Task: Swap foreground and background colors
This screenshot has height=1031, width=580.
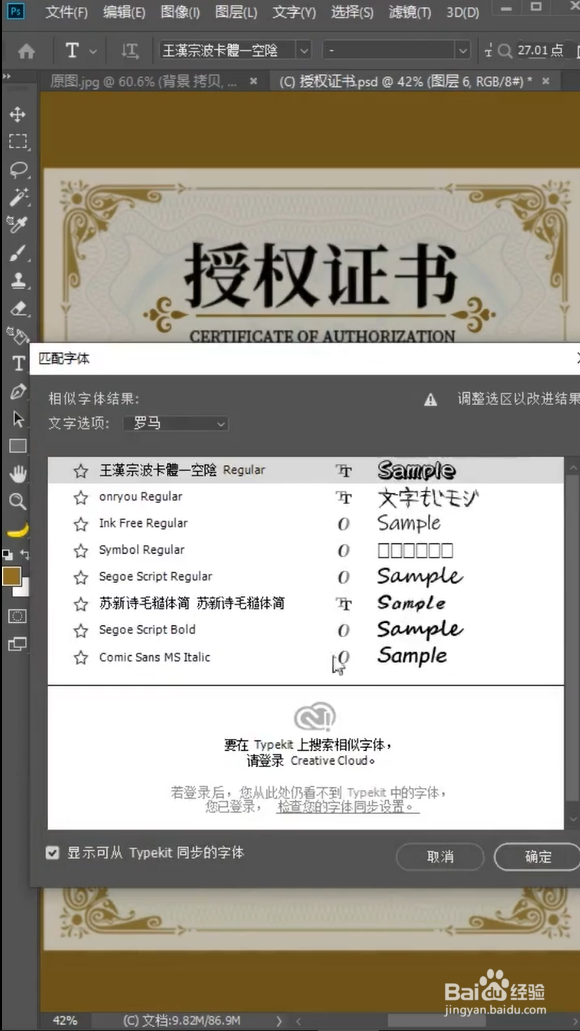Action: pos(25,555)
